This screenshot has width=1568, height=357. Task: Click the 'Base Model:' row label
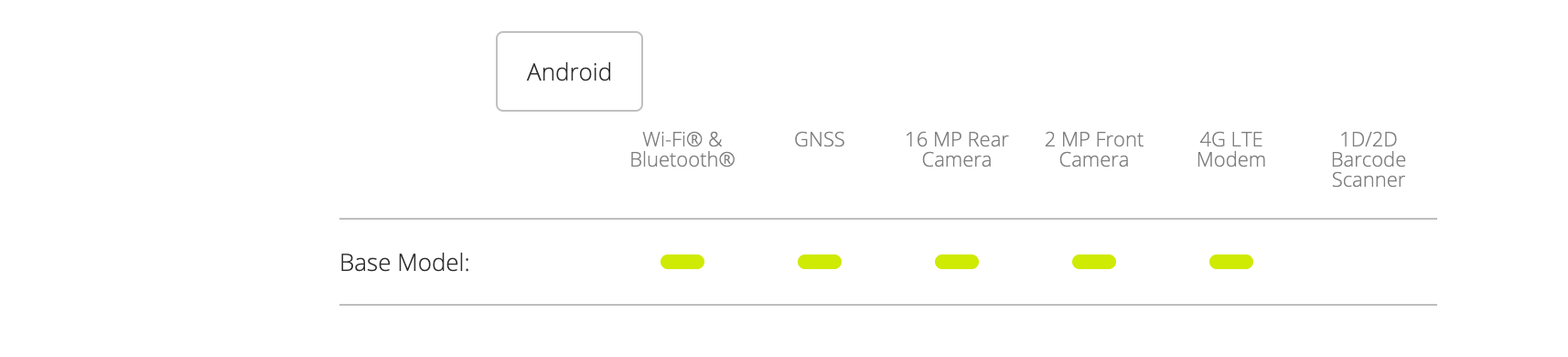[x=404, y=263]
